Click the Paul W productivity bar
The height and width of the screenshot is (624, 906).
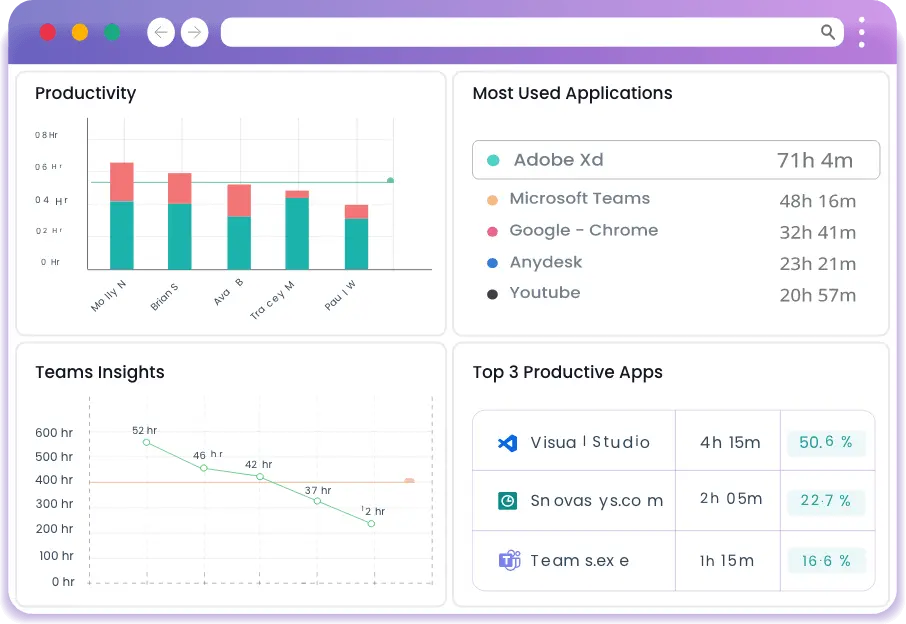tap(357, 237)
